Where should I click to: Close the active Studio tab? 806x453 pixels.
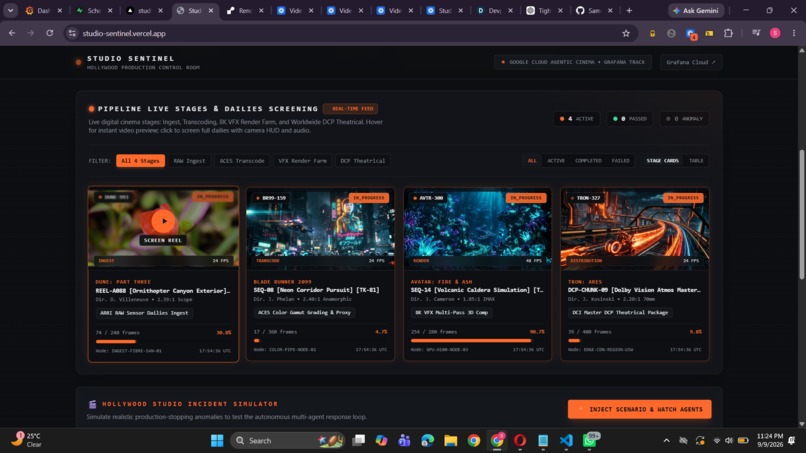pos(211,10)
